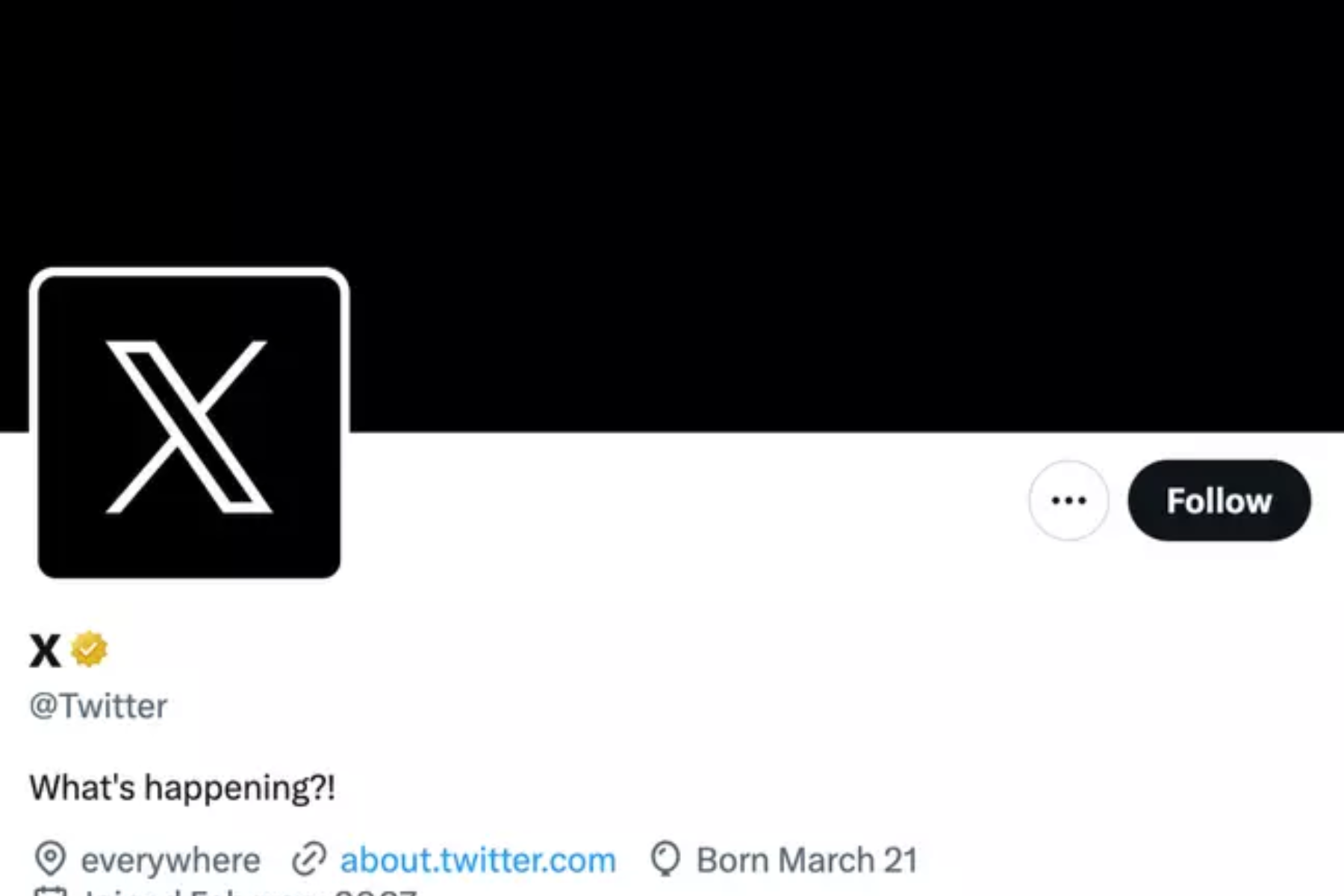Click the location pin icon
Image resolution: width=1344 pixels, height=896 pixels.
click(x=51, y=859)
